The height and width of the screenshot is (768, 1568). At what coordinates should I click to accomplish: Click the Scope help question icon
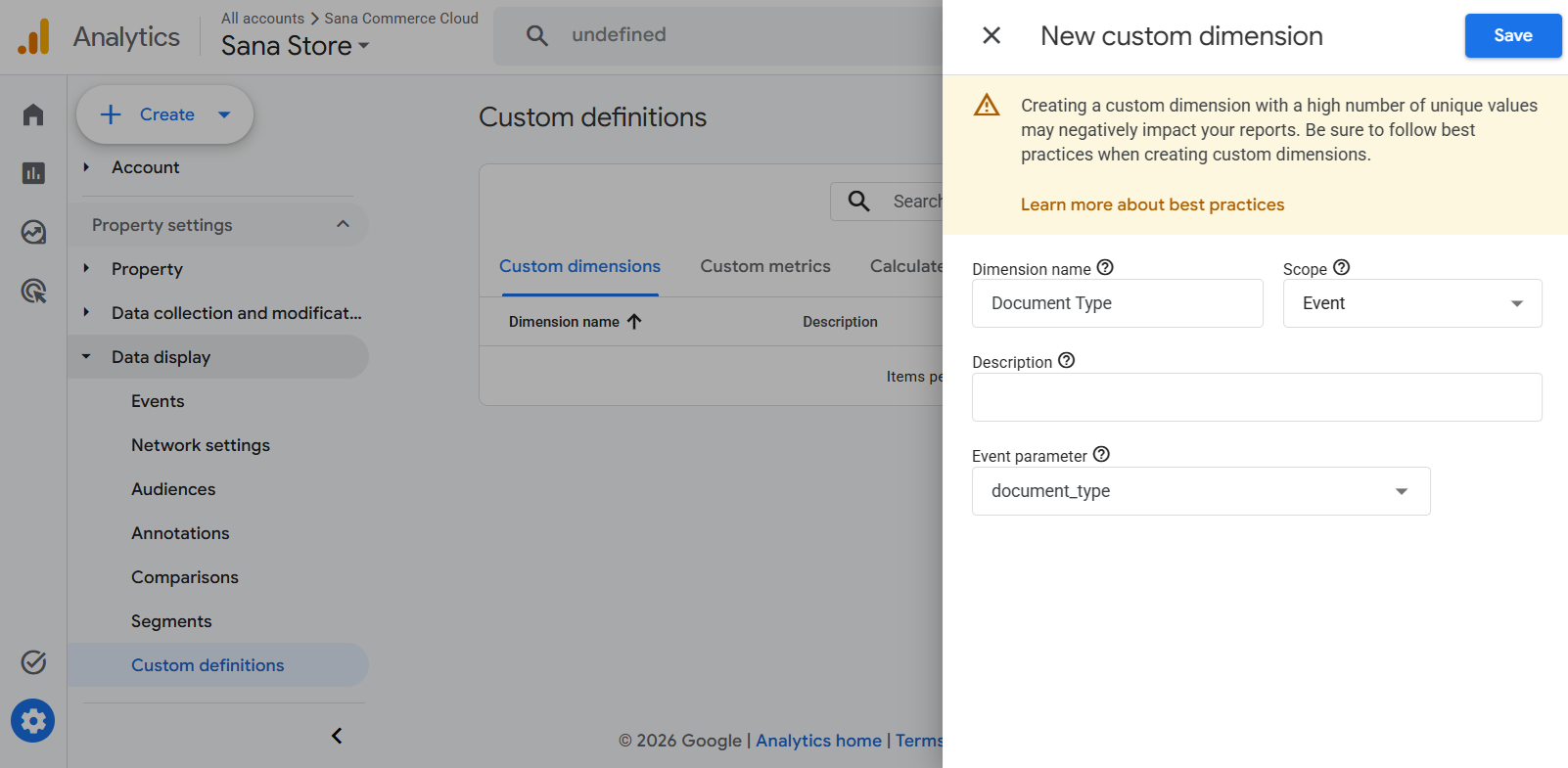pyautogui.click(x=1341, y=267)
